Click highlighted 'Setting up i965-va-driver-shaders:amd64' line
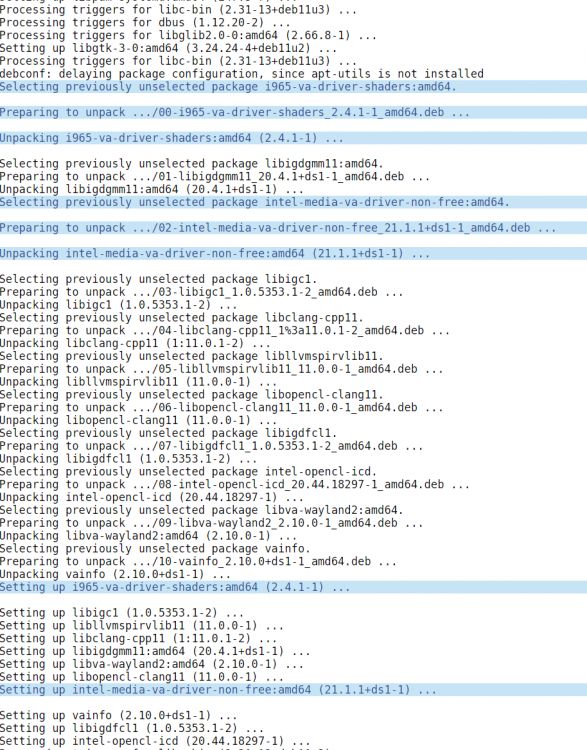The image size is (587, 750). click(293, 587)
